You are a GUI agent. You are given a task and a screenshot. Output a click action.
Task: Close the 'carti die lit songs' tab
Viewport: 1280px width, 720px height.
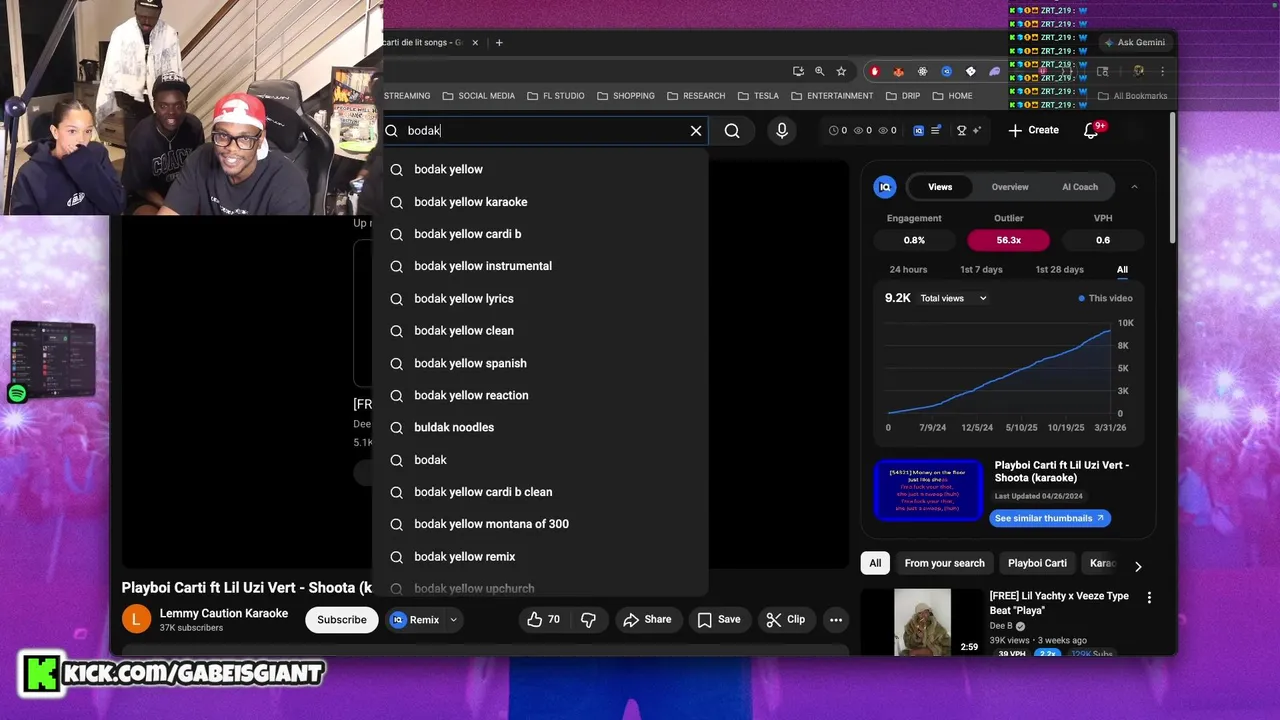click(475, 42)
